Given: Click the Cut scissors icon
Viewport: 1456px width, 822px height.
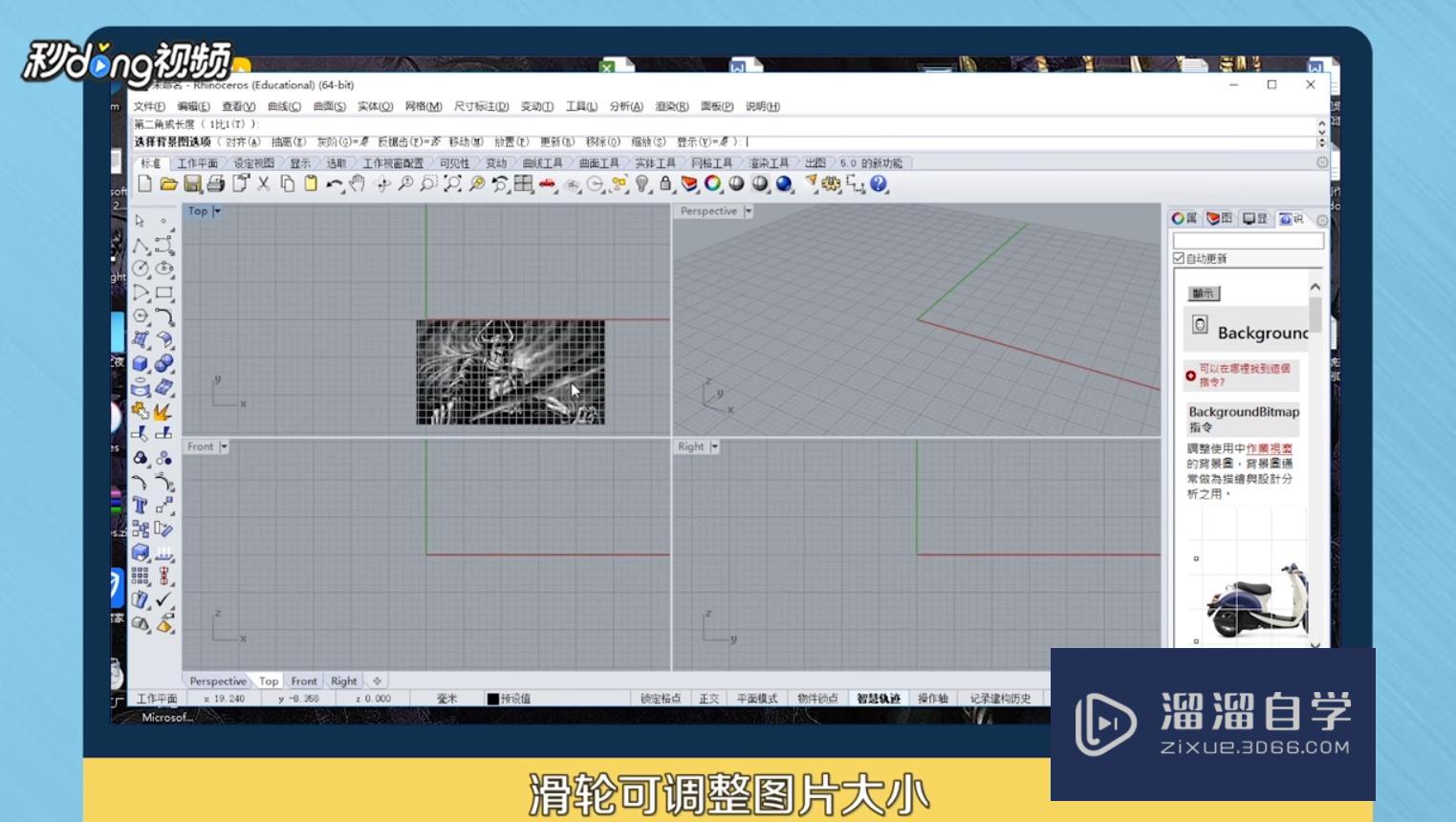Looking at the screenshot, I should (264, 184).
